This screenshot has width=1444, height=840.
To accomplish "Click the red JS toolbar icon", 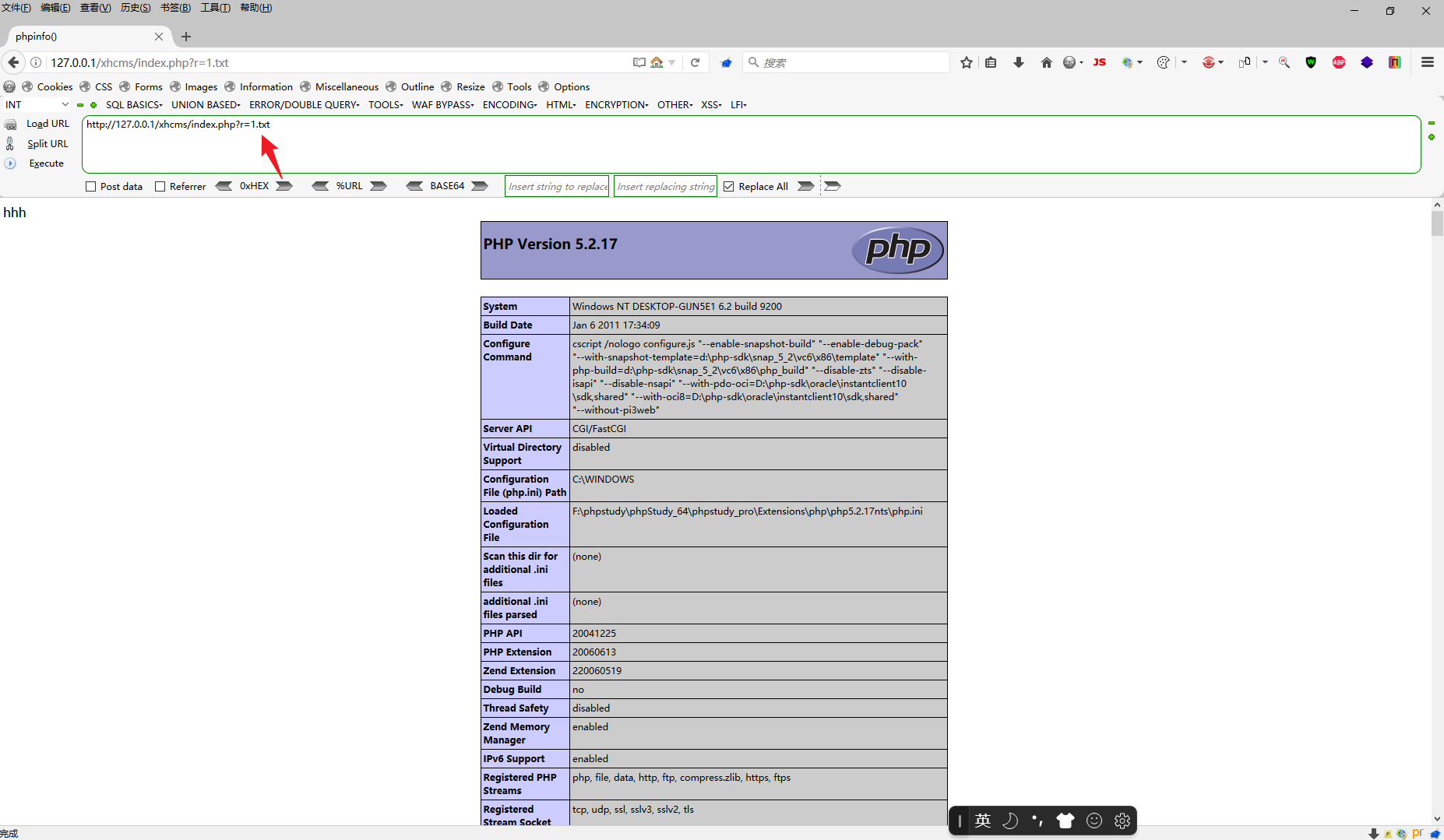I will [1100, 62].
